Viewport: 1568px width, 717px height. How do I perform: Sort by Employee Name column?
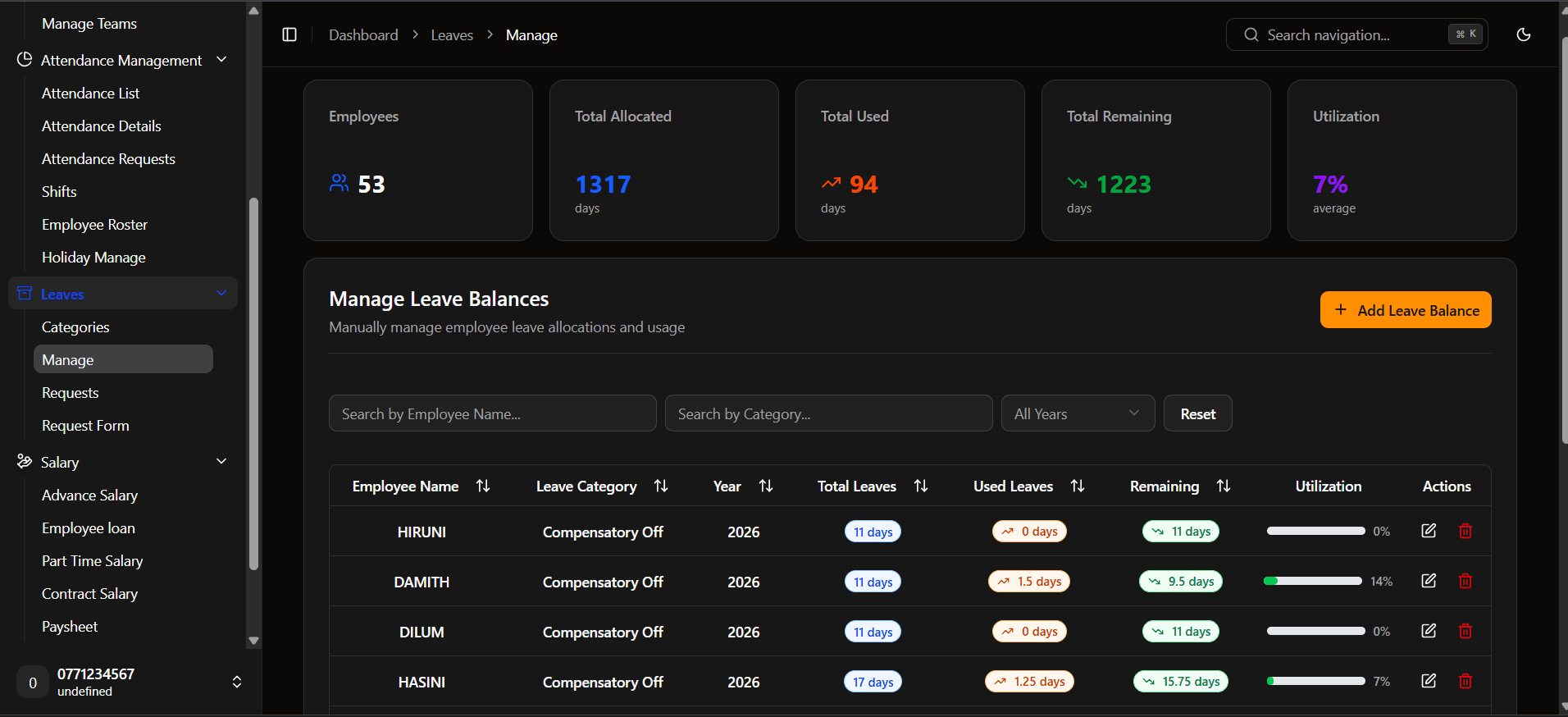coord(483,486)
